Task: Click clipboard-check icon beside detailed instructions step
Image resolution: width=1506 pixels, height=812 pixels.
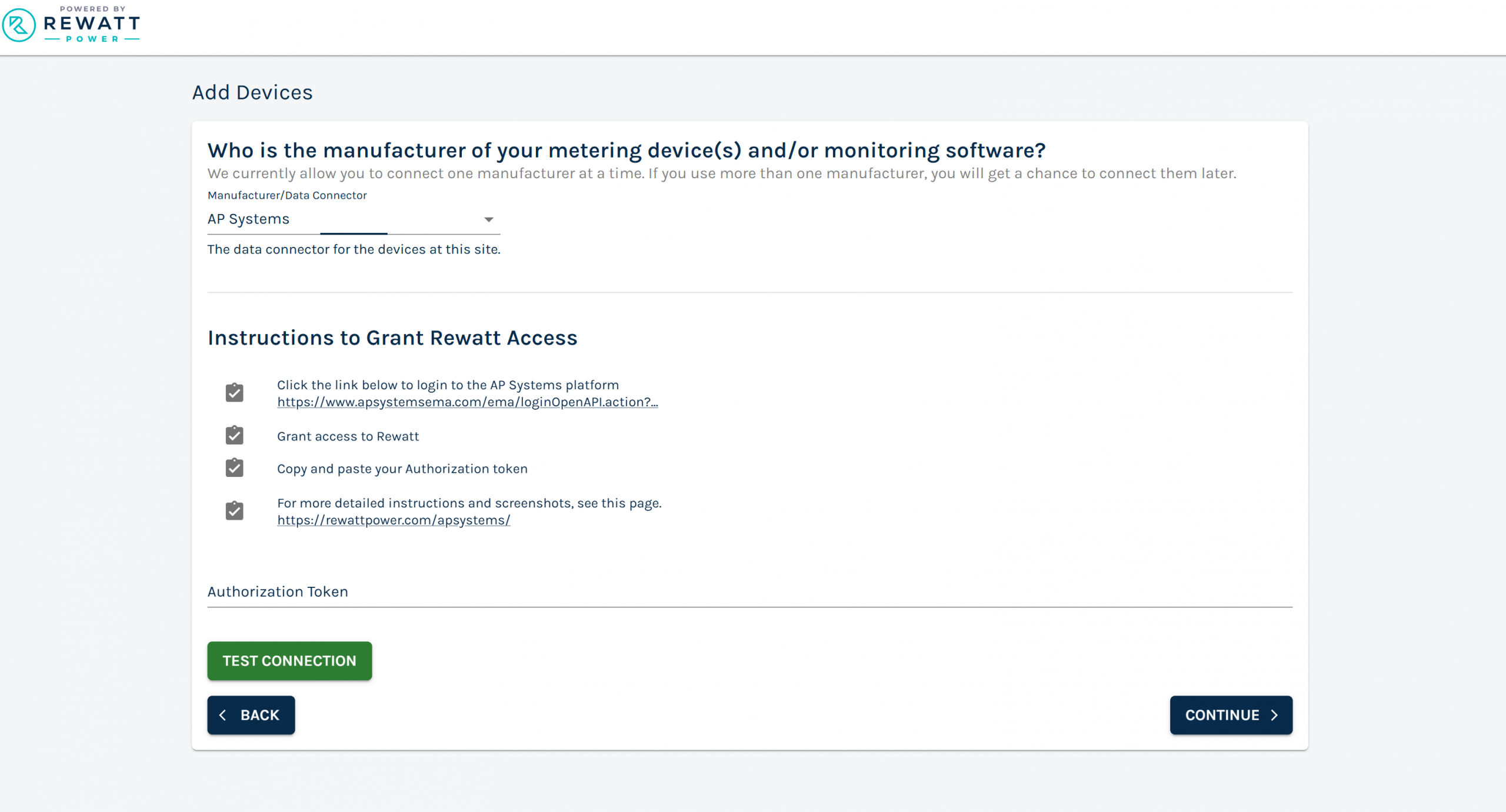Action: coord(234,510)
